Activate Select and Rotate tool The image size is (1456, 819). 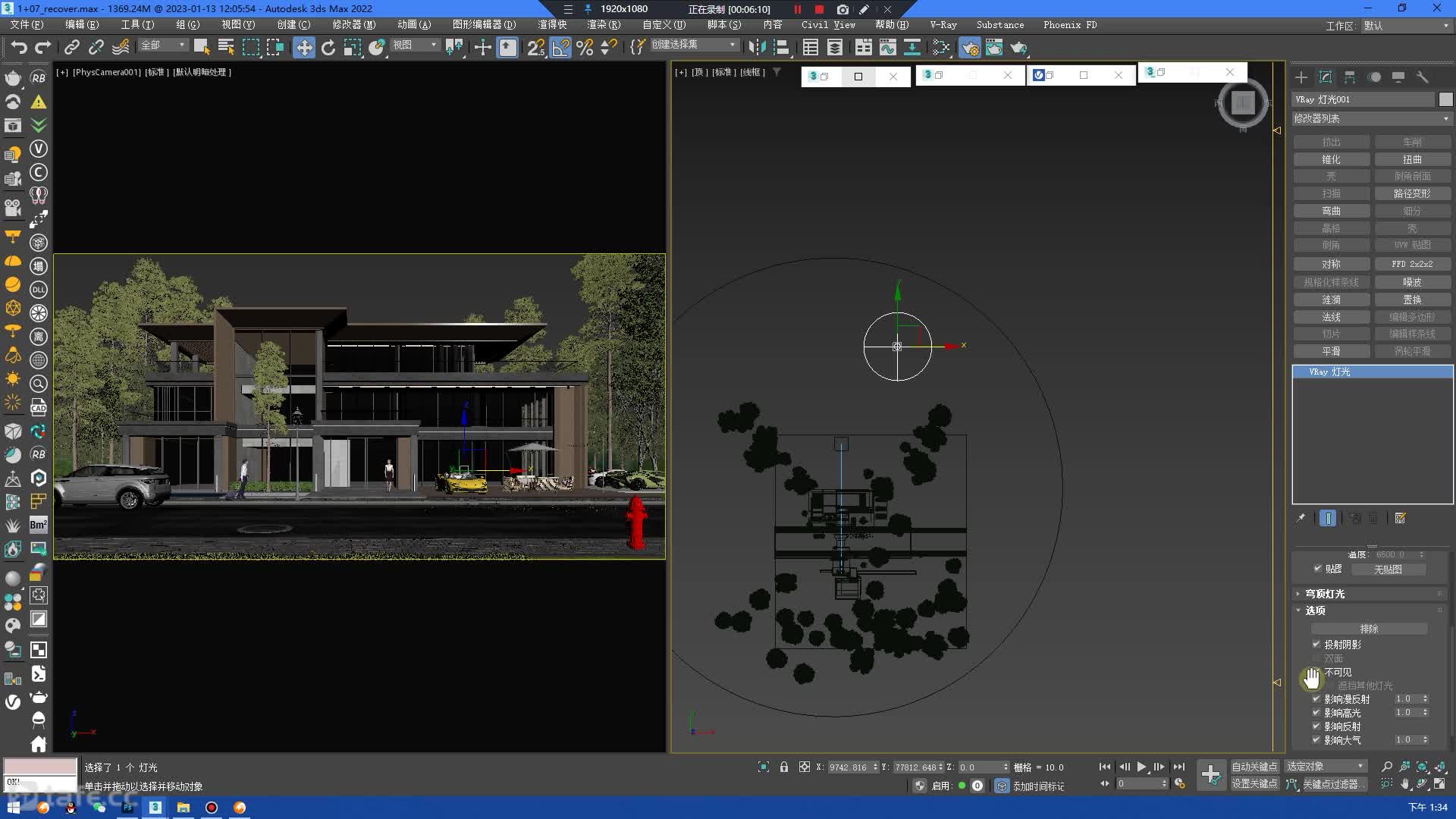[x=328, y=47]
